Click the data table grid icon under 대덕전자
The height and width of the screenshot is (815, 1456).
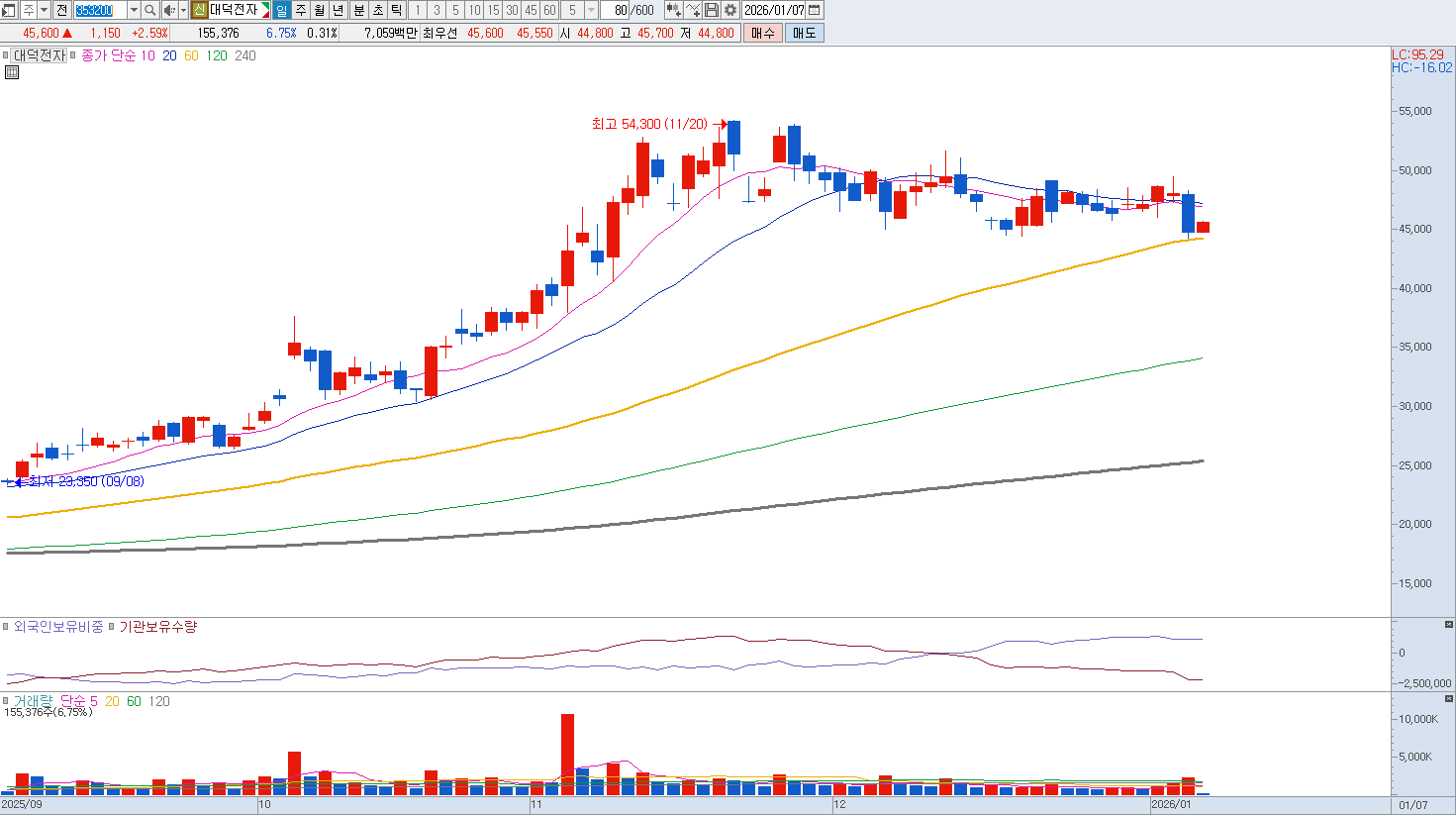click(12, 72)
